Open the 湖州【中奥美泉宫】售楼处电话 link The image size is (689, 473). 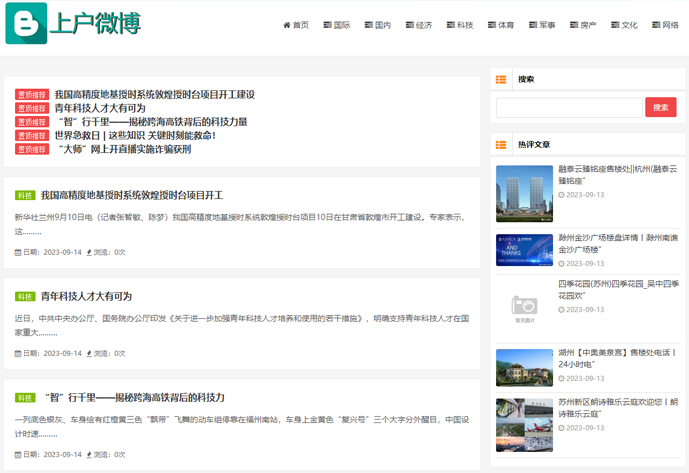click(x=617, y=359)
